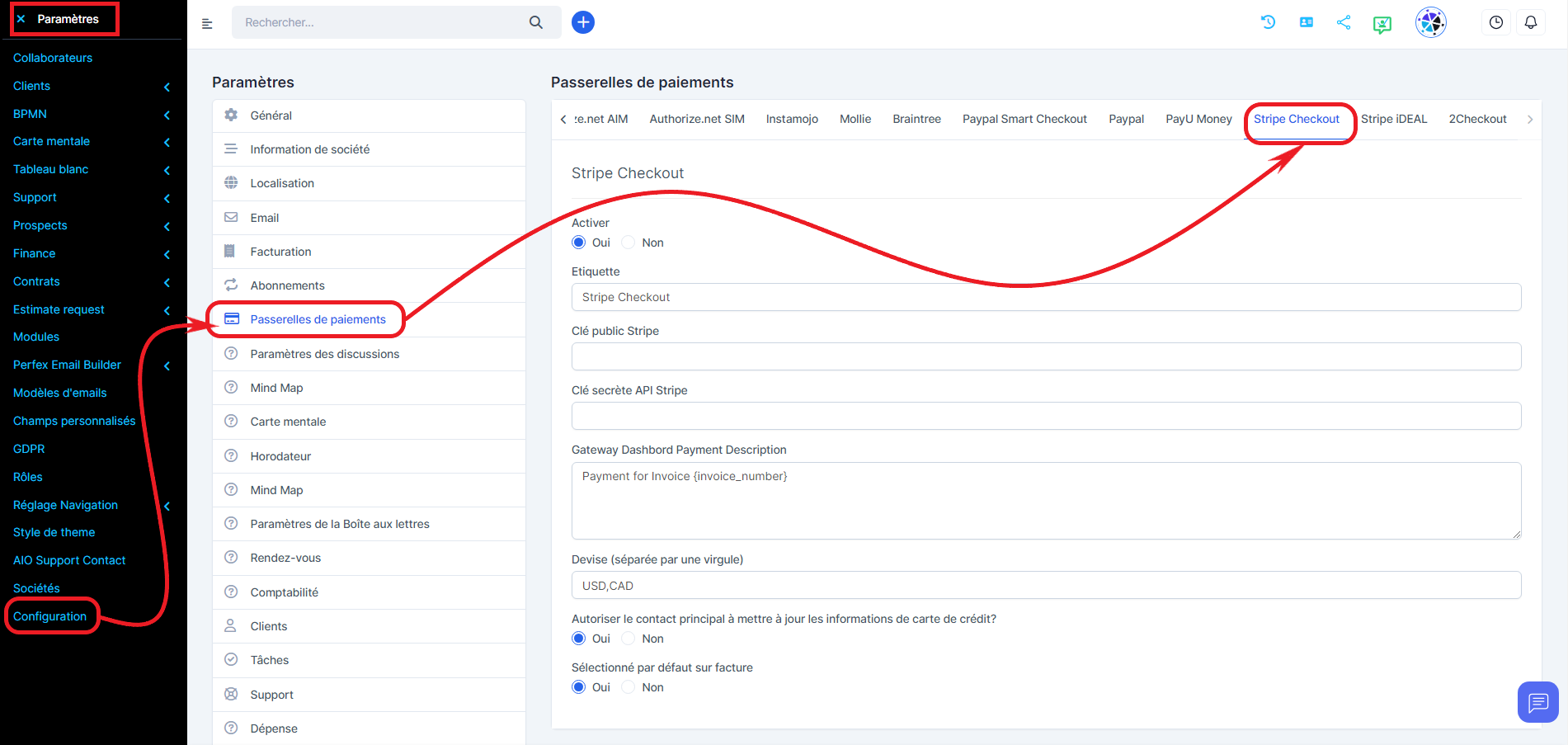Click the share icon in header
The height and width of the screenshot is (745, 1568).
pyautogui.click(x=1344, y=22)
